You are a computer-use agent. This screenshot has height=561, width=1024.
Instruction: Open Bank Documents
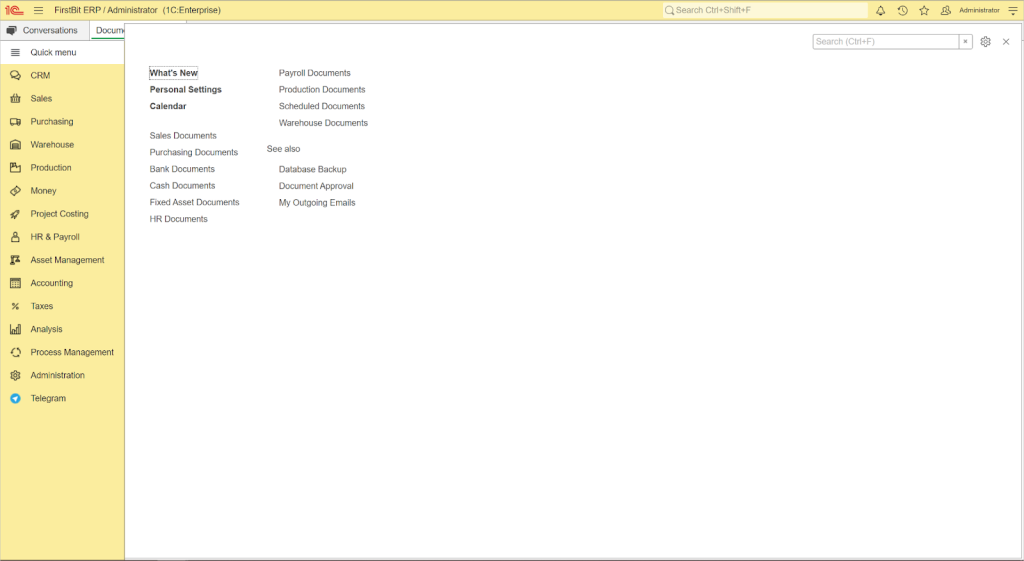[182, 168]
